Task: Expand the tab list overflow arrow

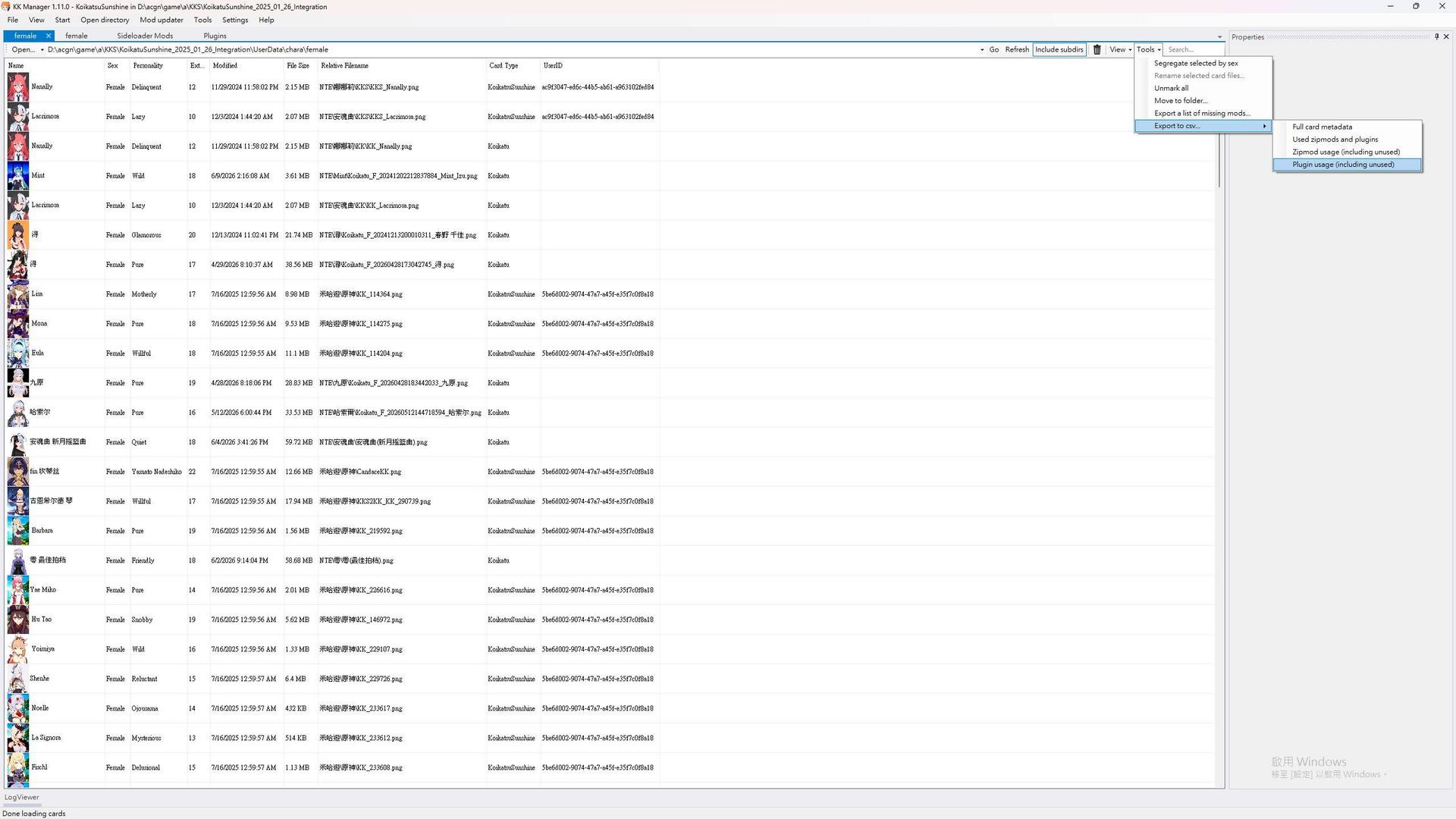Action: coord(1219,36)
